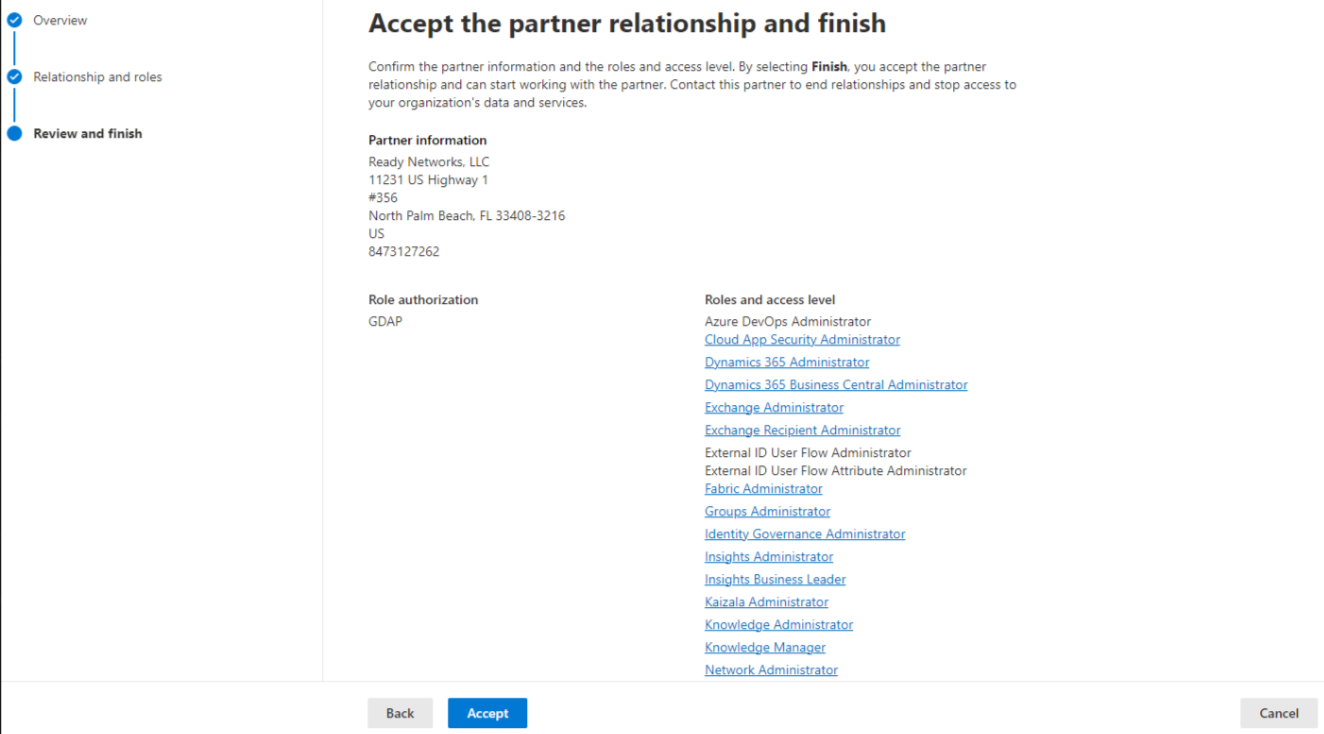This screenshot has height=734, width=1324.
Task: Click the Review and finish step circle
Action: (x=14, y=133)
